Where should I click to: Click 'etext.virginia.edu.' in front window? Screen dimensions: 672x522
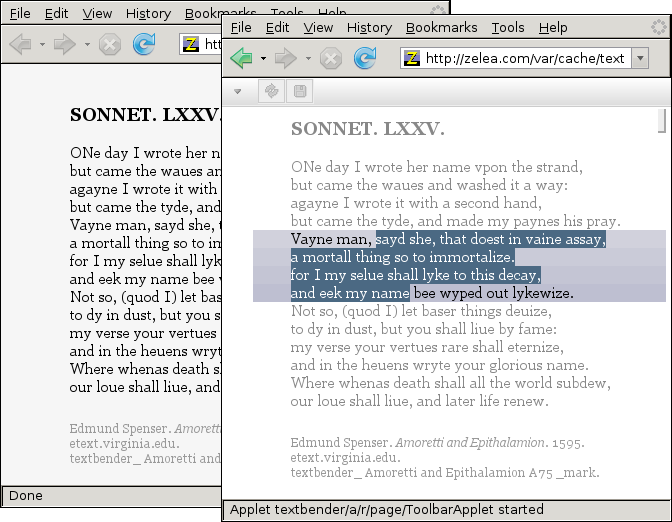[345, 458]
